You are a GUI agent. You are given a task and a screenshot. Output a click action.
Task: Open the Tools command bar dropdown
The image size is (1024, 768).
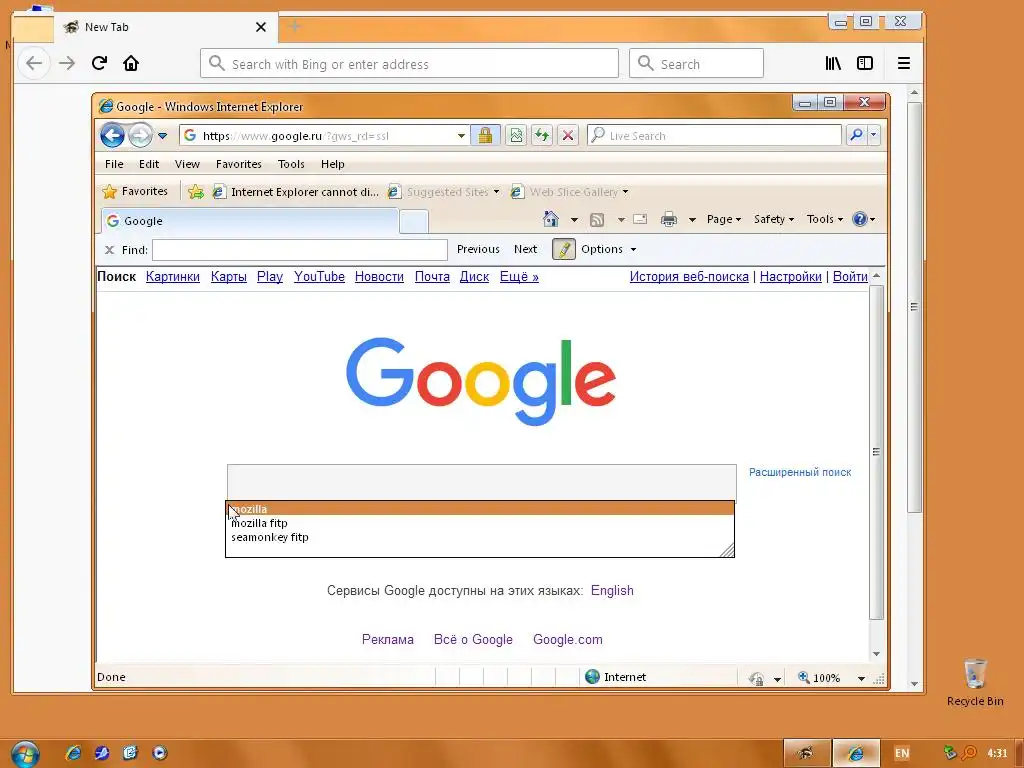click(x=825, y=219)
